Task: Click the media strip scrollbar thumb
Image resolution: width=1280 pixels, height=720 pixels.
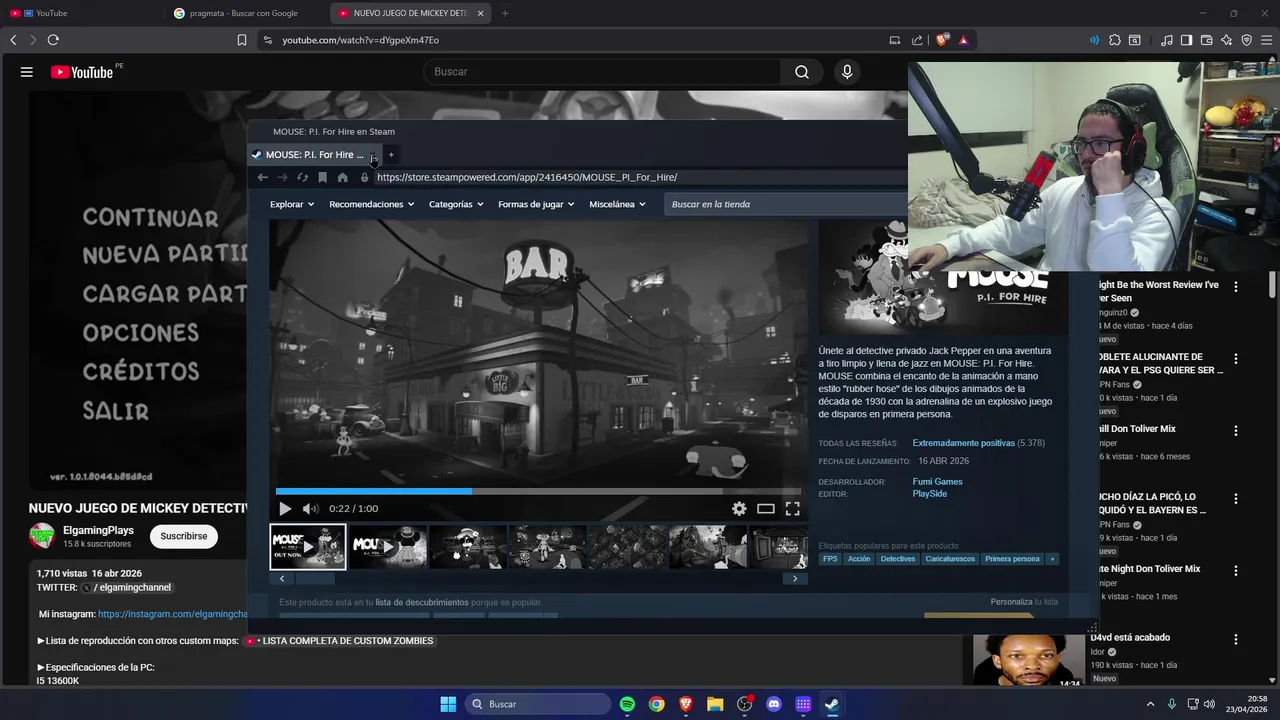Action: (314, 578)
